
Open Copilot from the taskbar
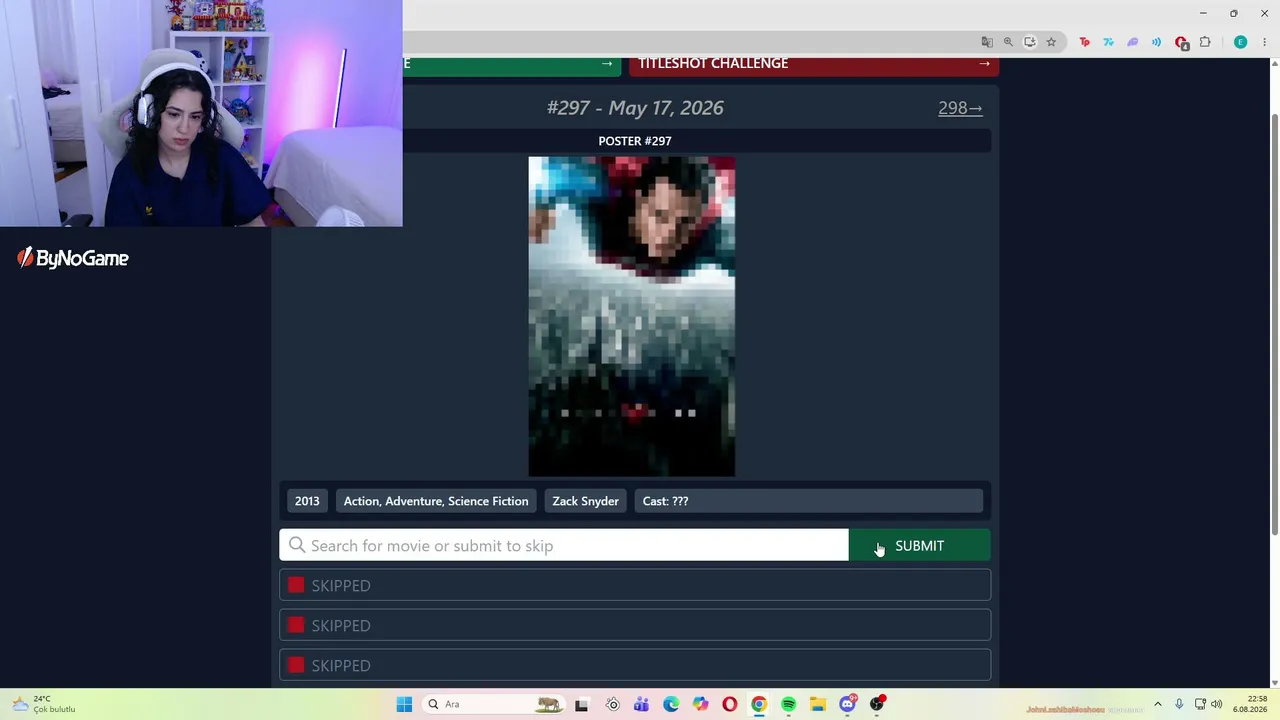pos(700,704)
